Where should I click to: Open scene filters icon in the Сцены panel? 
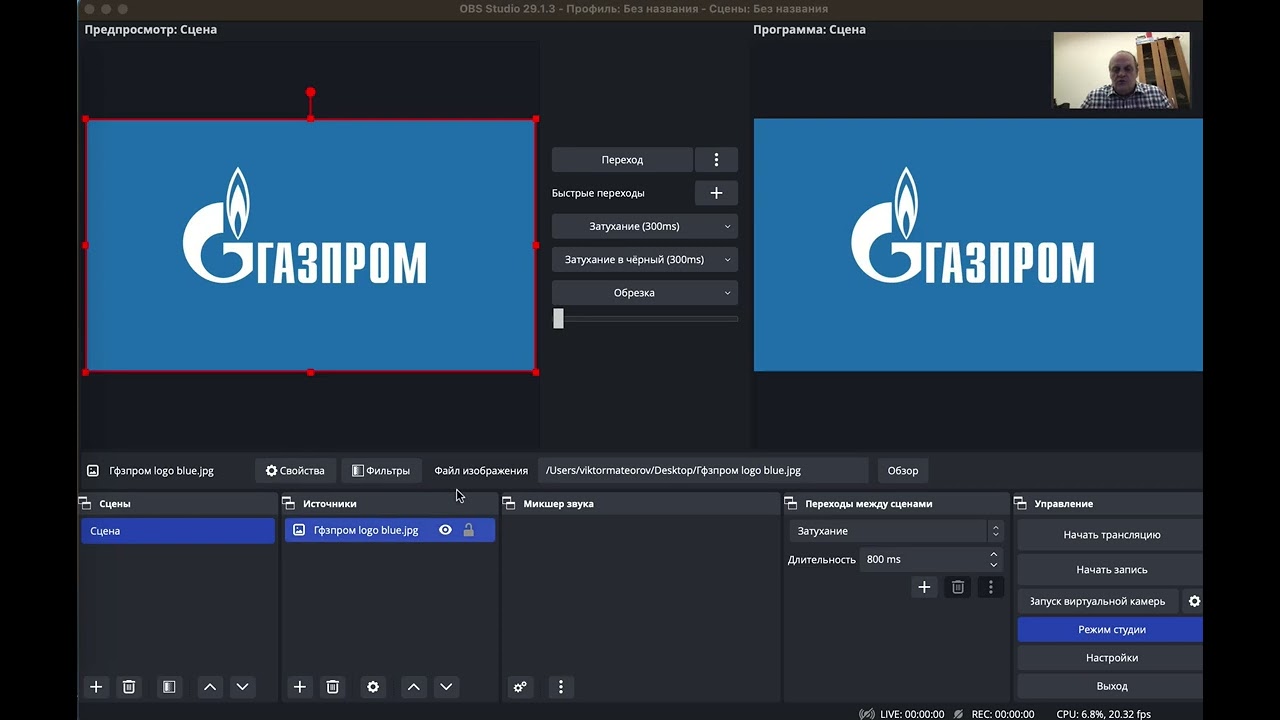coord(169,687)
